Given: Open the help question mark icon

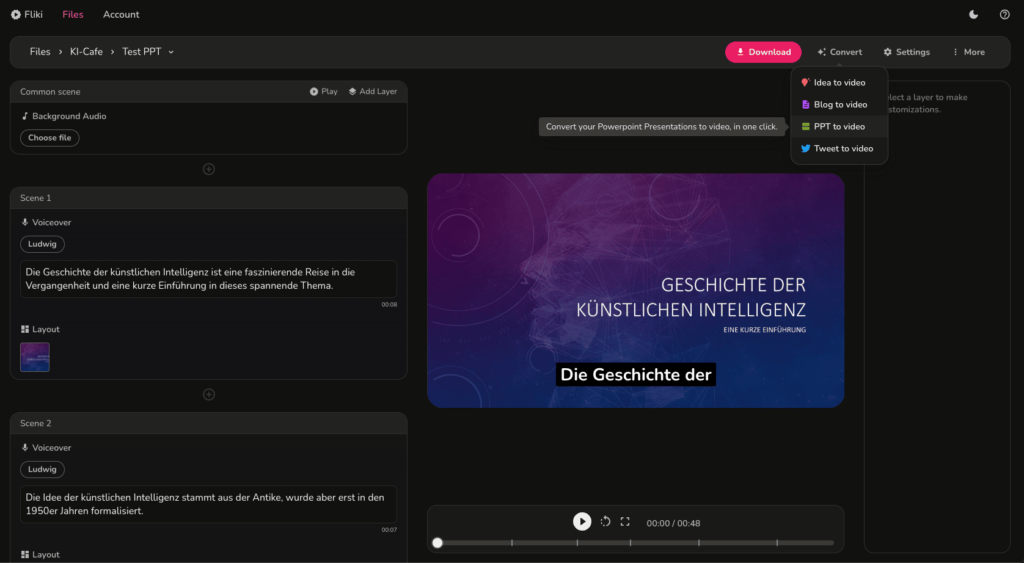Looking at the screenshot, I should point(1004,15).
